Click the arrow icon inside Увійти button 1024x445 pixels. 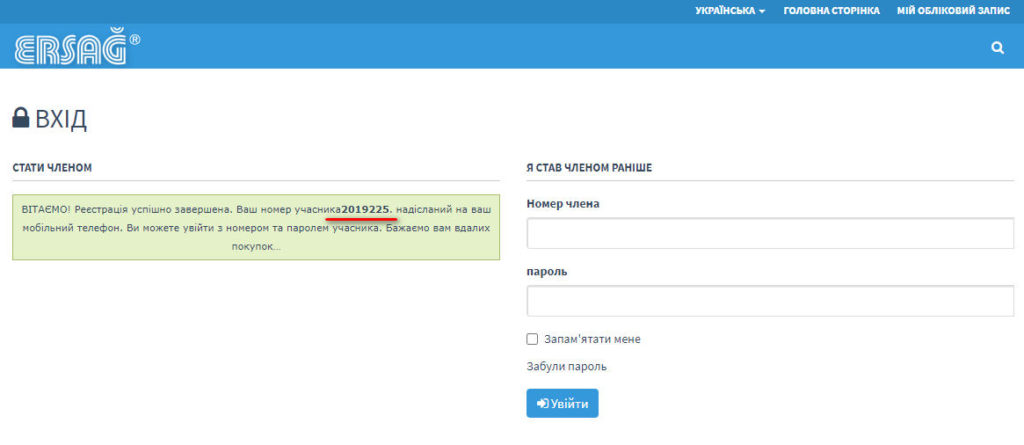pos(542,404)
